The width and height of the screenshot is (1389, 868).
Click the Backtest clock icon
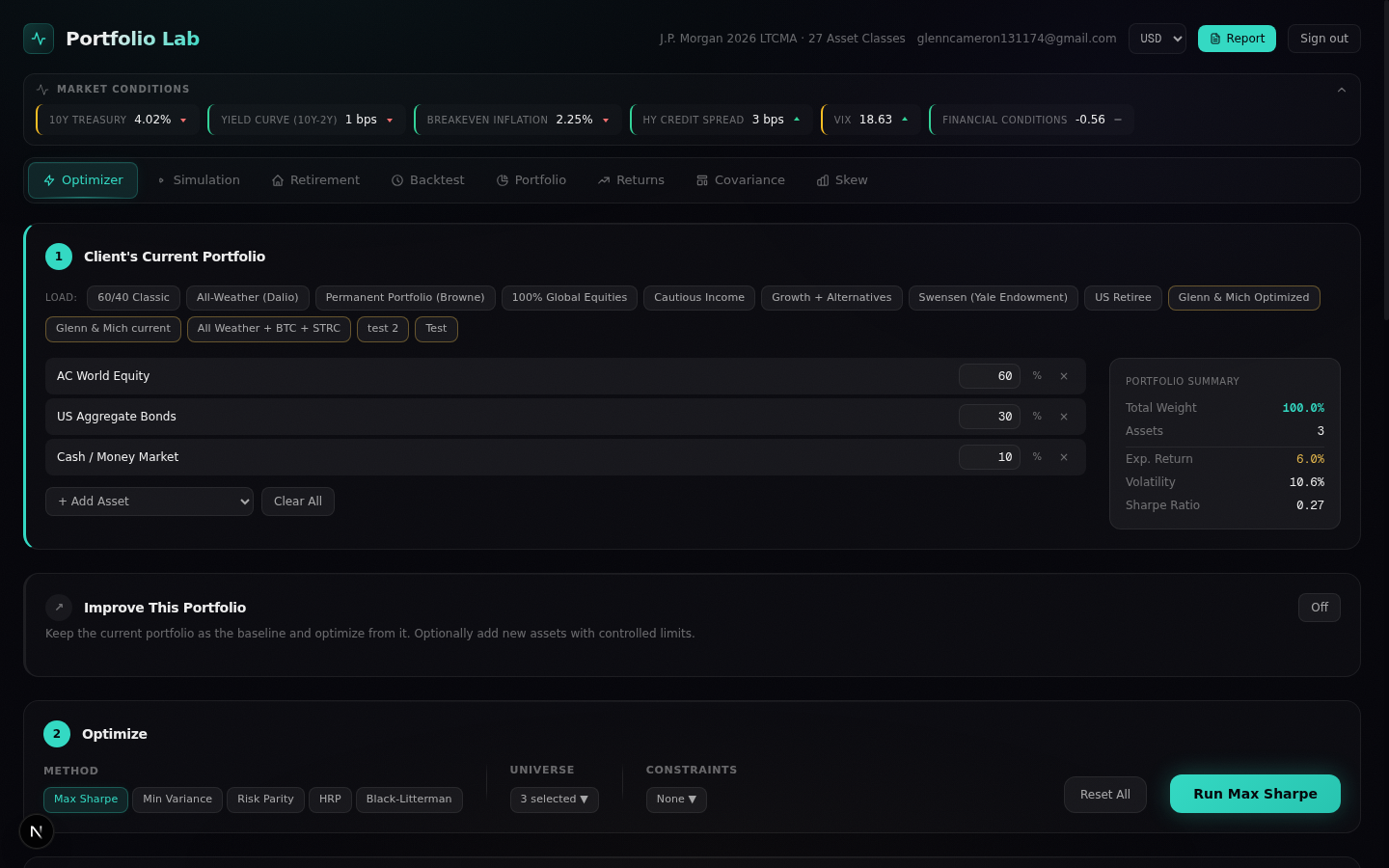click(396, 180)
